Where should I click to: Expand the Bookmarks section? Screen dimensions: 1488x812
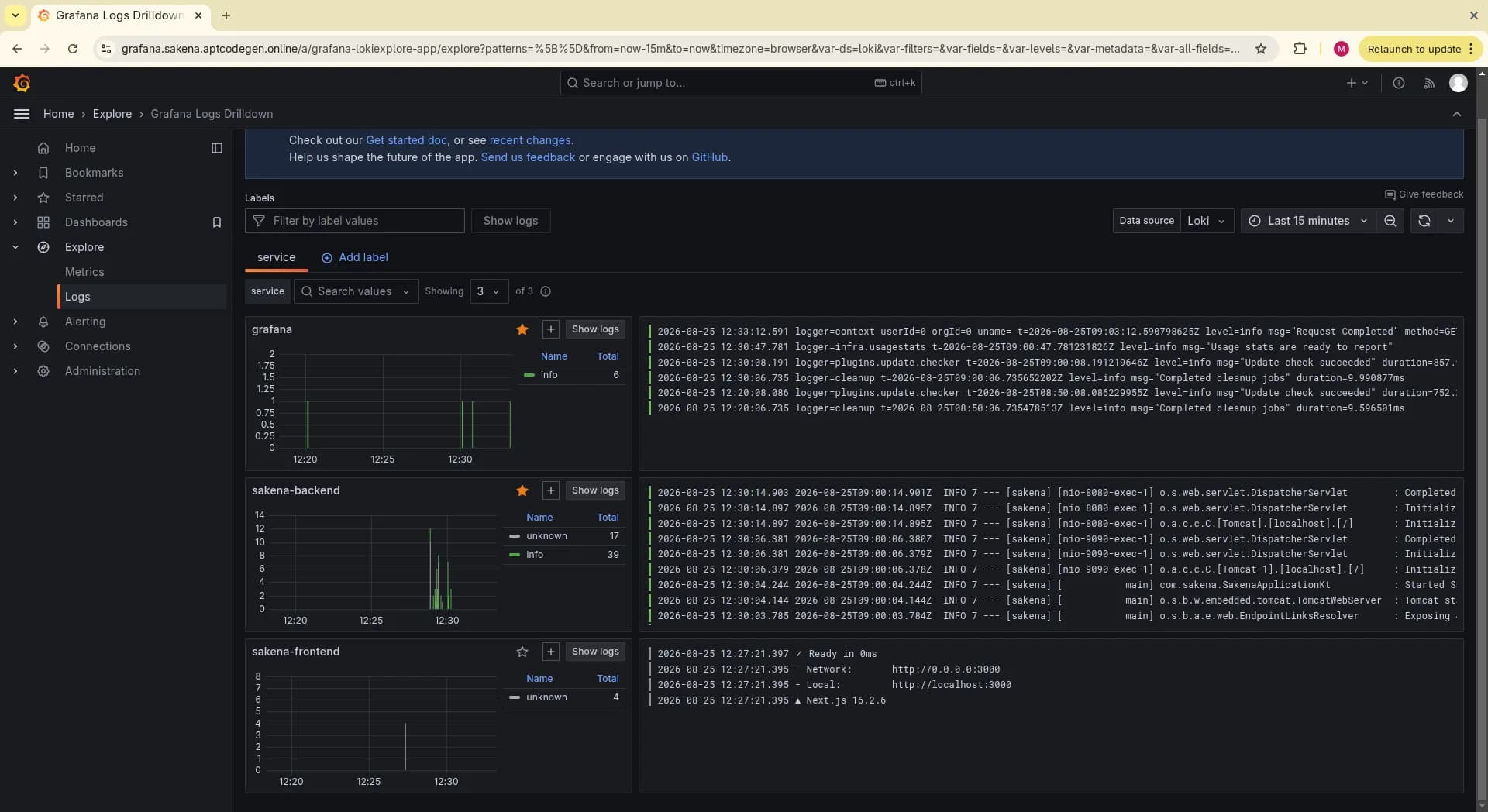(15, 173)
